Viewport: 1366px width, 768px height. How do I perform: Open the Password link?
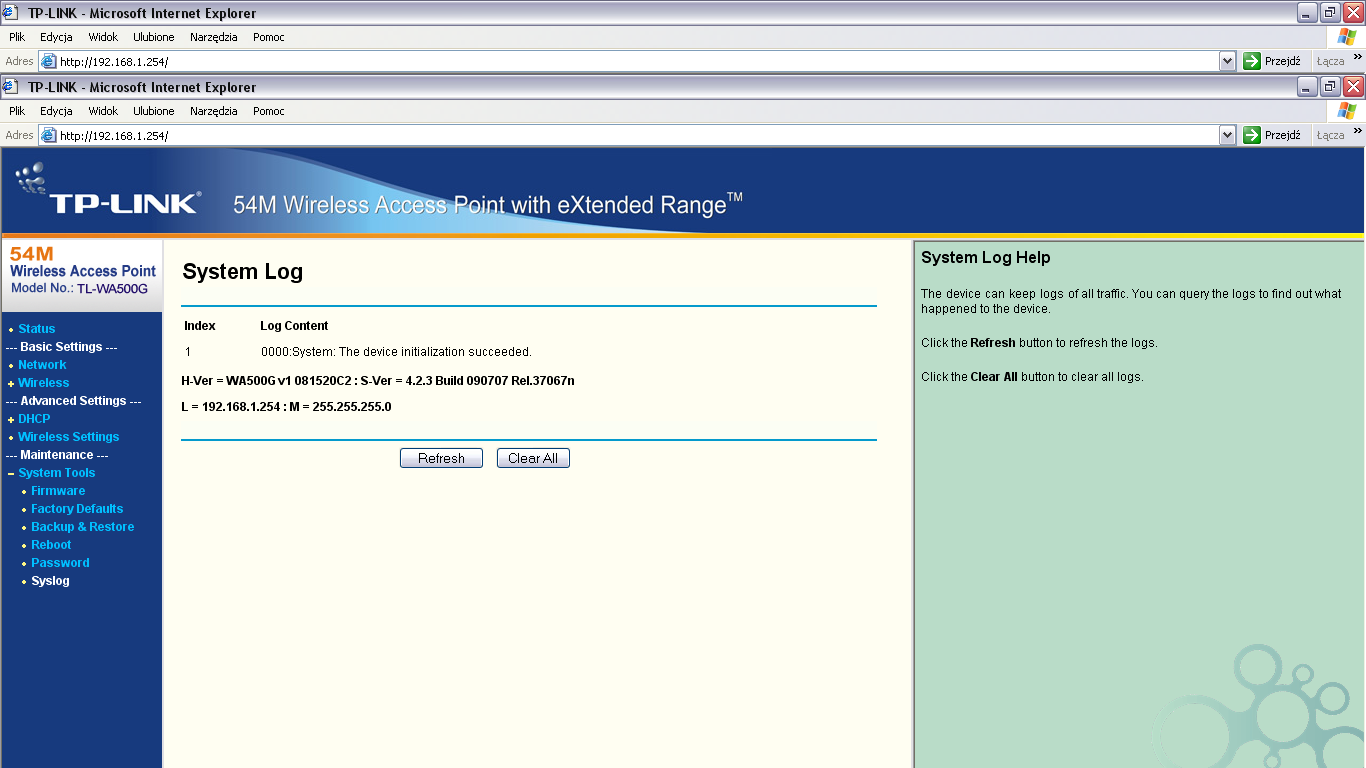tap(60, 563)
